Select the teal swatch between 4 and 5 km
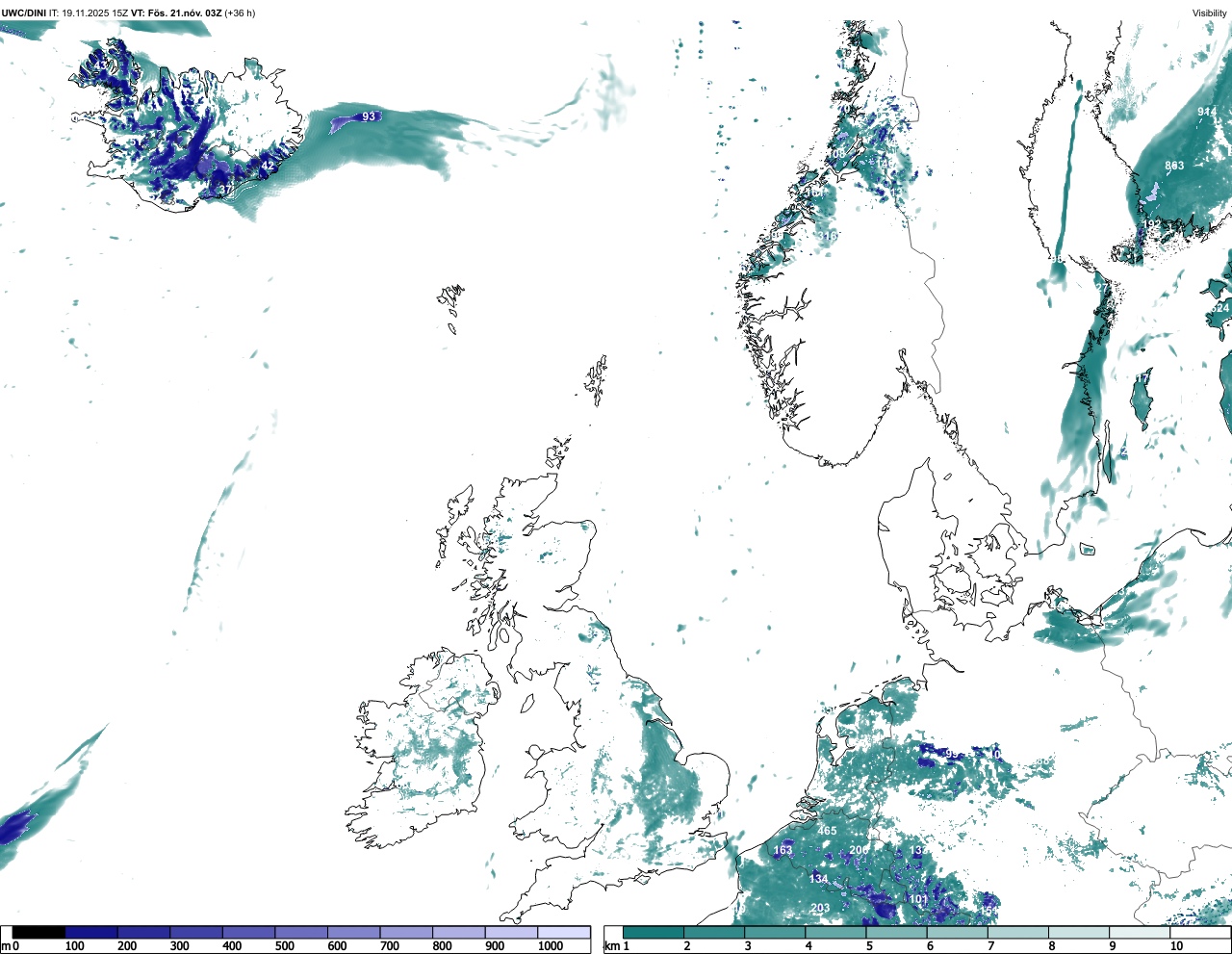1232x954 pixels. pyautogui.click(x=836, y=932)
